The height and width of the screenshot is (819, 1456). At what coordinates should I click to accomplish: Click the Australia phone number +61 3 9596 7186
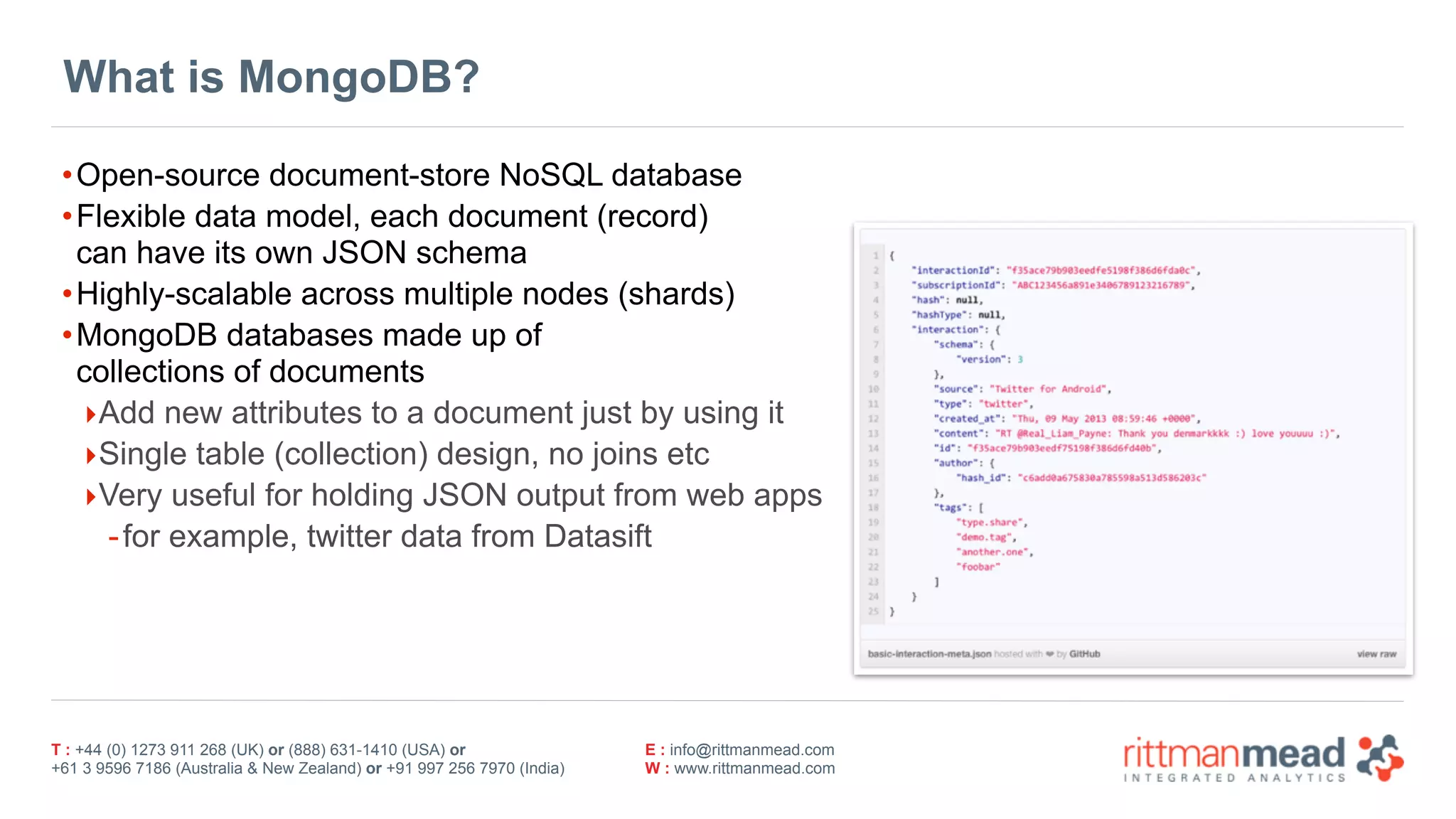pyautogui.click(x=111, y=769)
